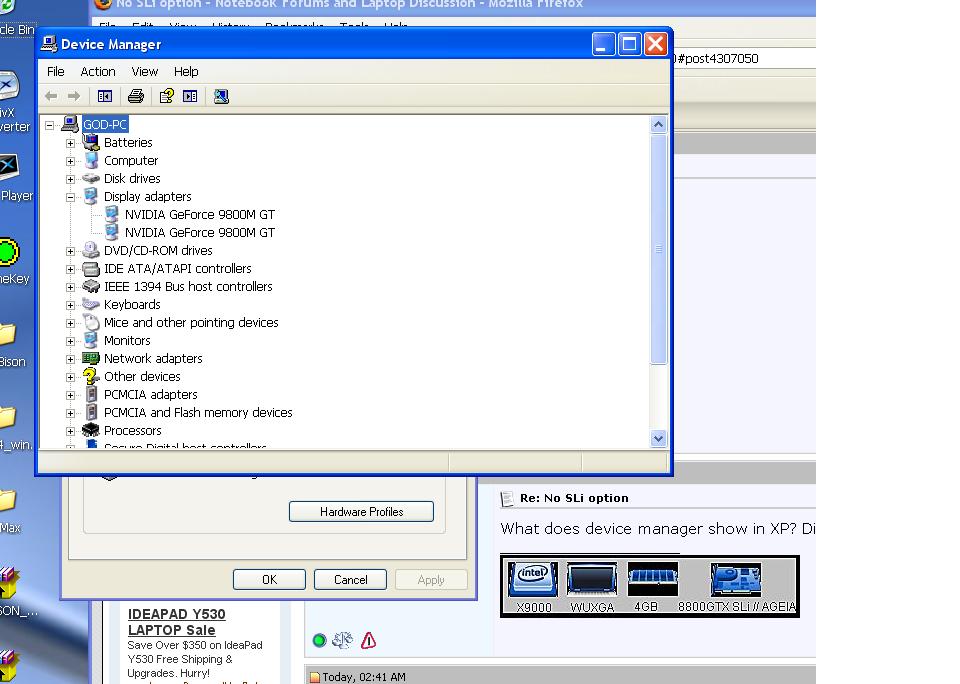Select the Disk drives category icon
Viewport: 960px width, 684px height.
click(91, 178)
